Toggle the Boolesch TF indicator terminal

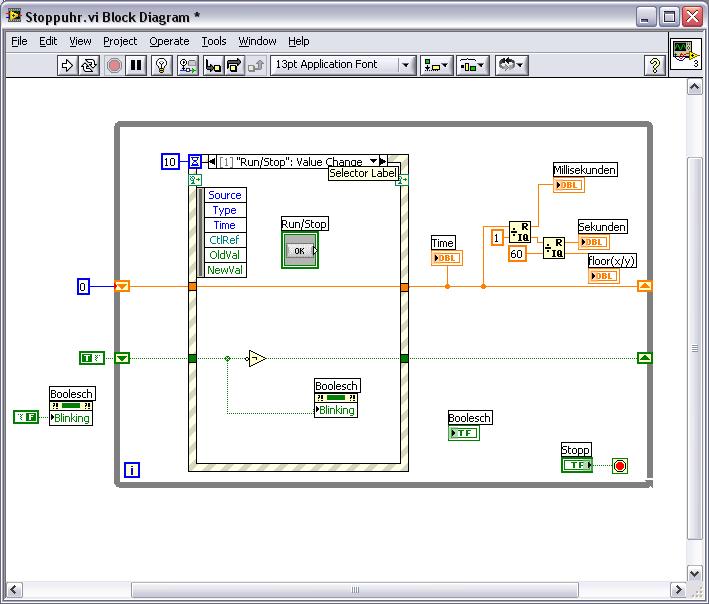(463, 433)
